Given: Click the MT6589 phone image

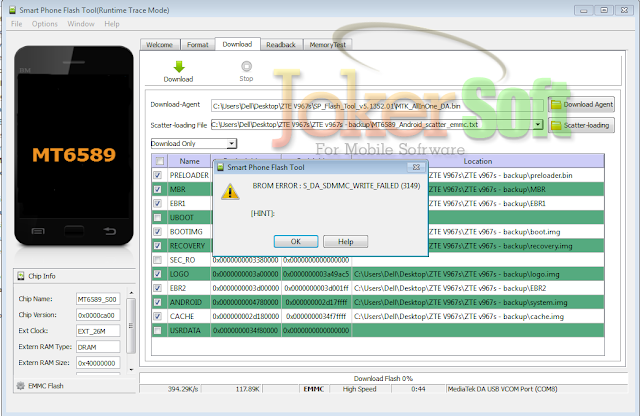Looking at the screenshot, I should coord(74,146).
